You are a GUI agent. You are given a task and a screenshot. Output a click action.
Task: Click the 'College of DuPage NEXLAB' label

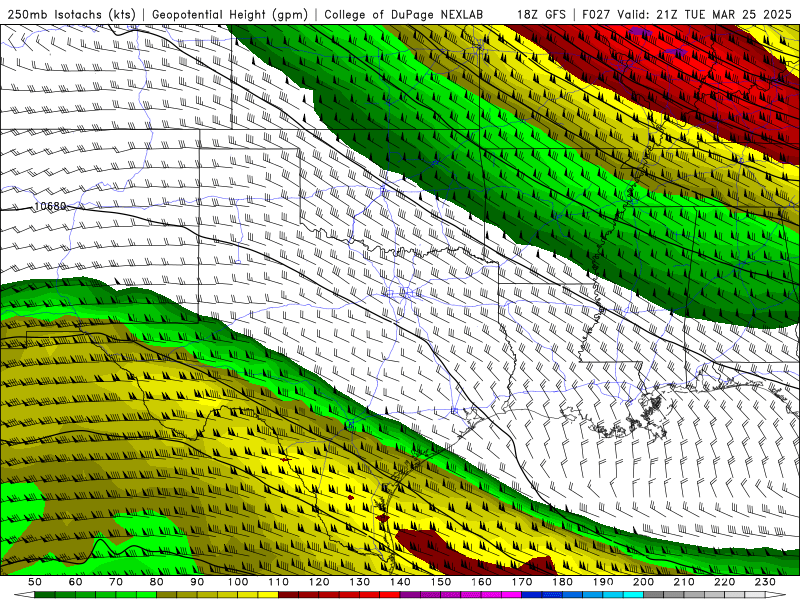(404, 14)
